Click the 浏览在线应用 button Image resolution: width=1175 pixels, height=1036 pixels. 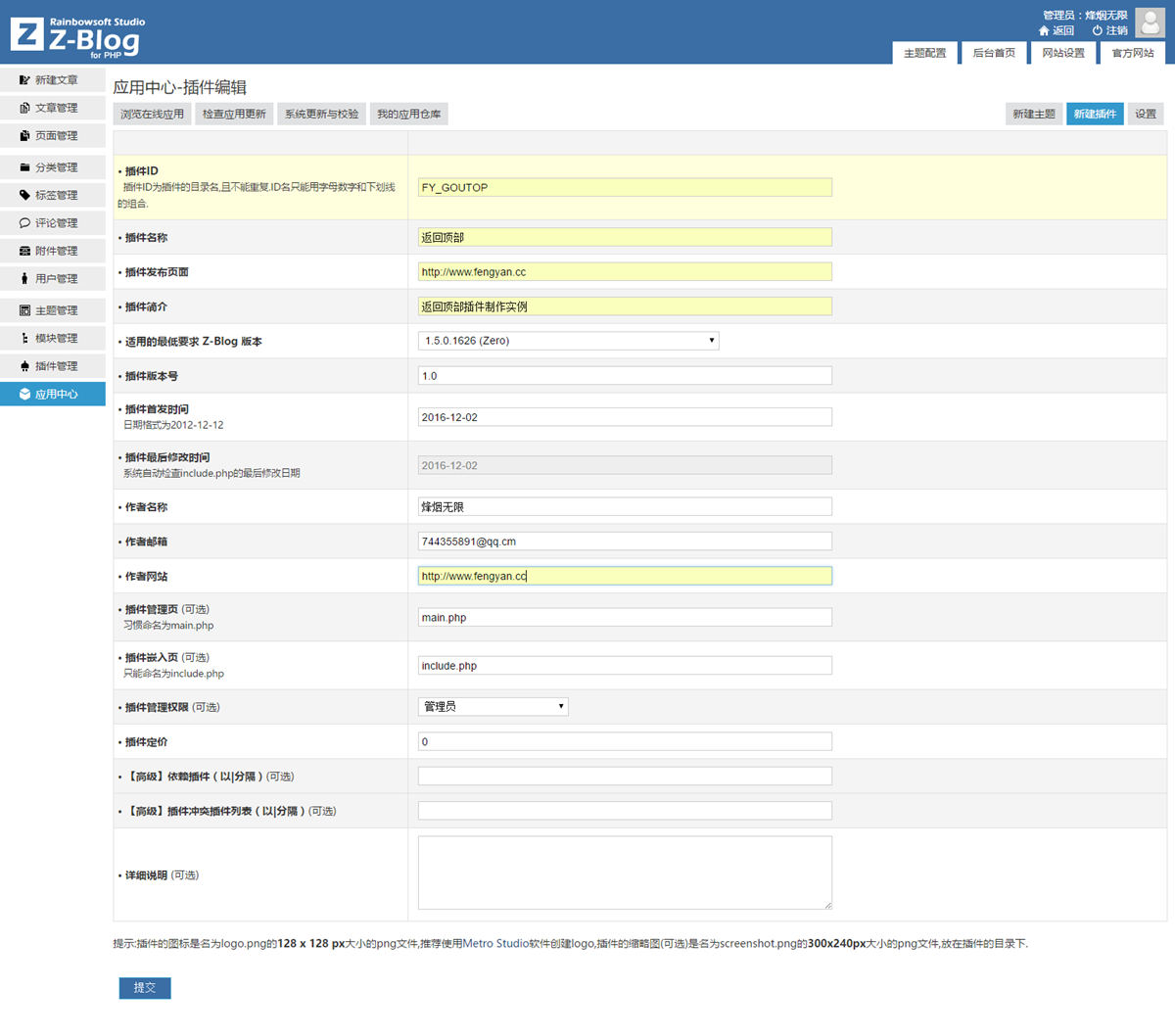[152, 115]
